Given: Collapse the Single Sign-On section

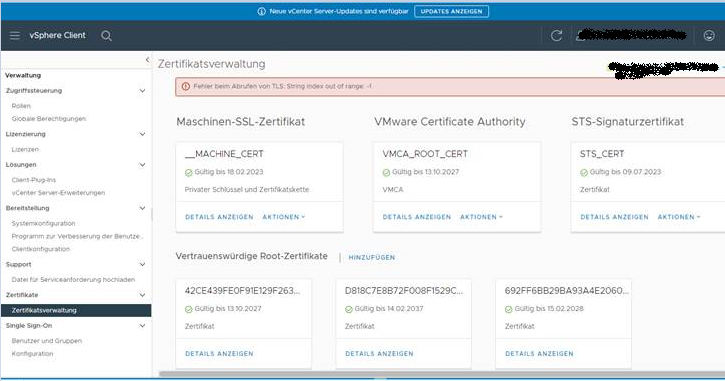Looking at the screenshot, I should click(x=142, y=326).
